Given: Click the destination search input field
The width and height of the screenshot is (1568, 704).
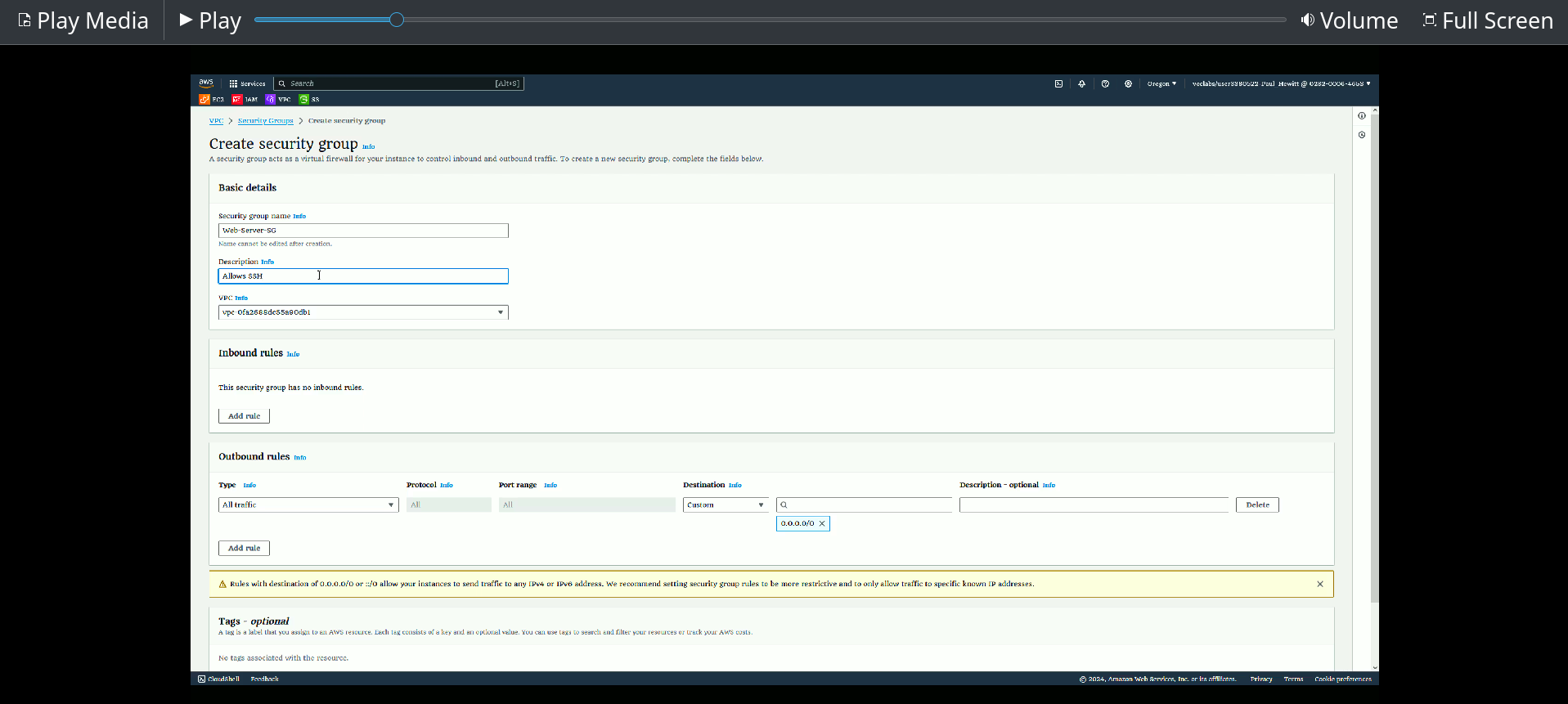Looking at the screenshot, I should coord(865,505).
